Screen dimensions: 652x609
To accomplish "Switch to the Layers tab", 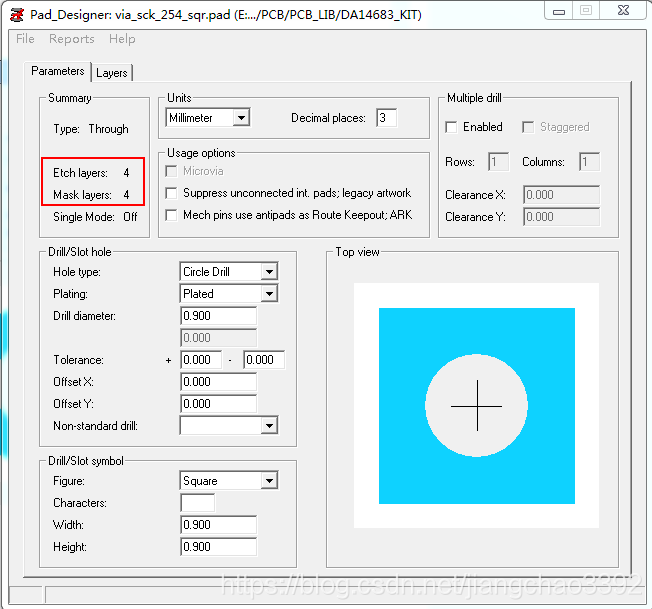I will coord(112,73).
